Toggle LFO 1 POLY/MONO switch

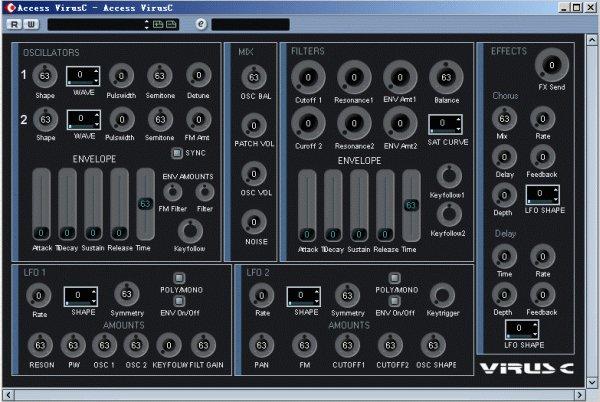click(179, 278)
